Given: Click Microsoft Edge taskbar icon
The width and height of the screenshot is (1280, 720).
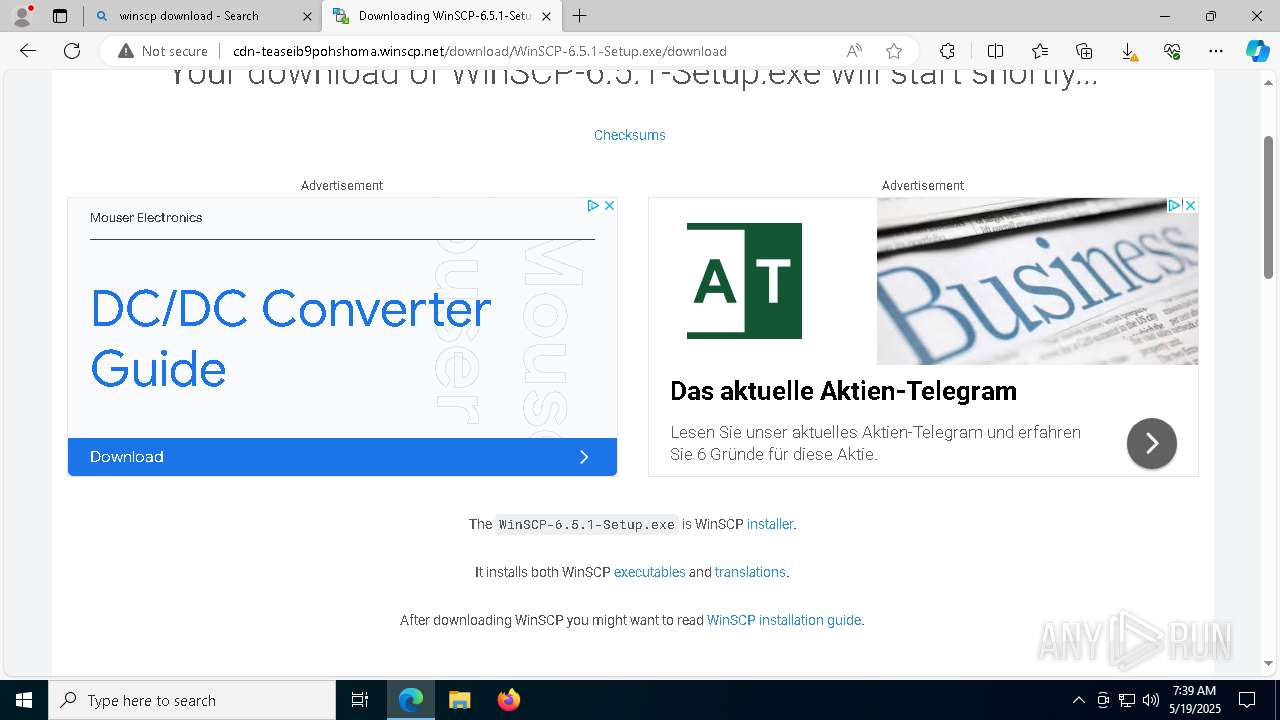Looking at the screenshot, I should (x=411, y=700).
